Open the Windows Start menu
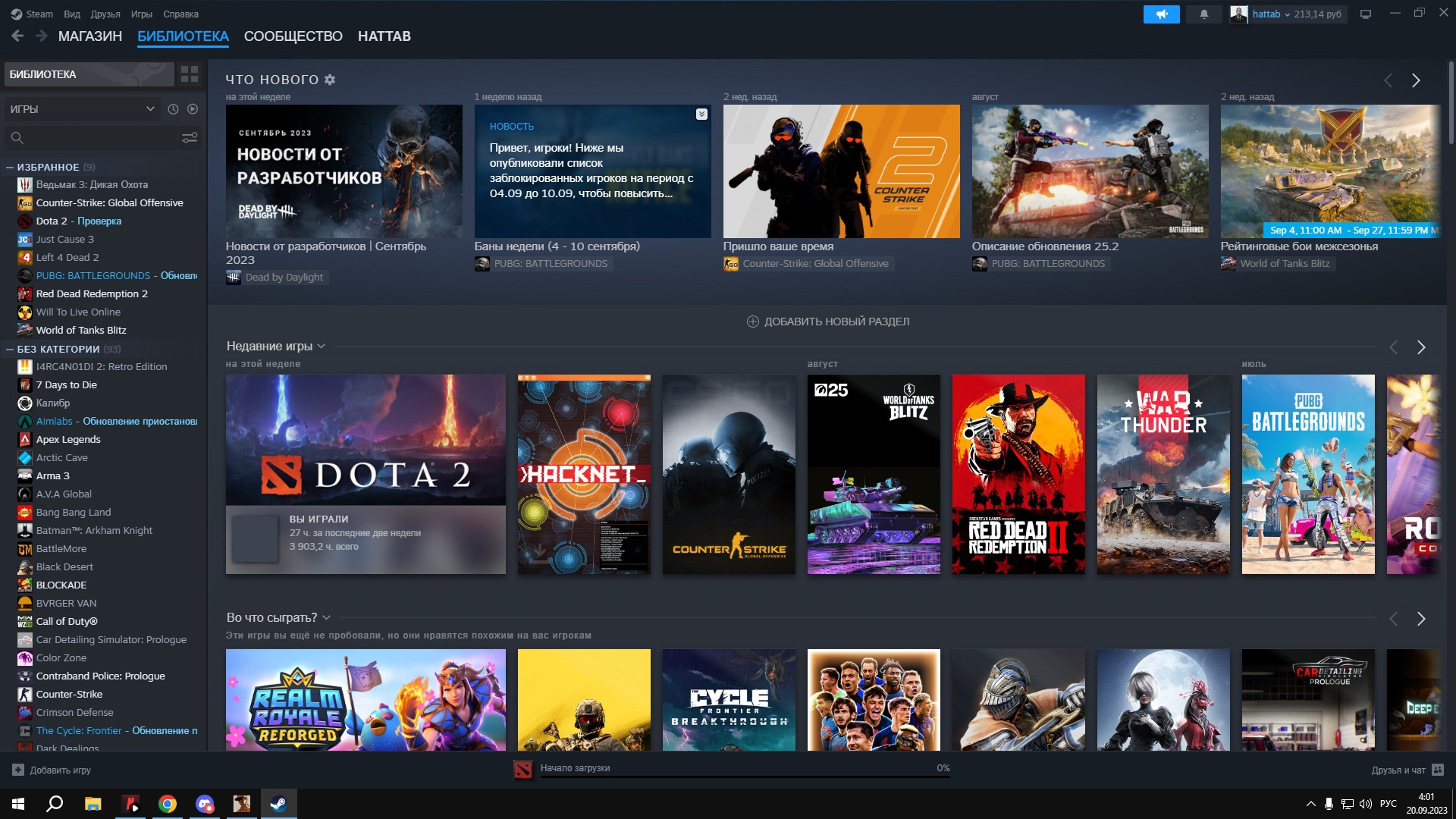This screenshot has height=819, width=1456. point(18,804)
